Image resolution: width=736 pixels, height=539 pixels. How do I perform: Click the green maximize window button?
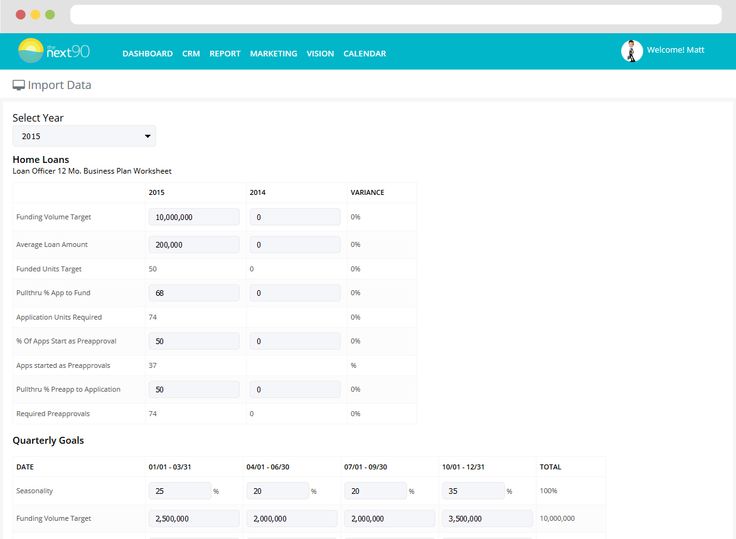tap(50, 15)
